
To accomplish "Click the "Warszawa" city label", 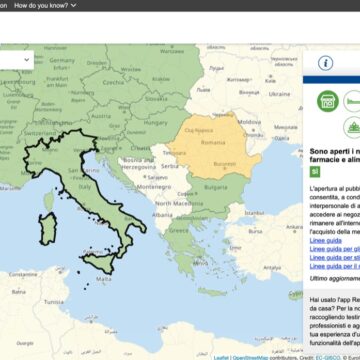I will coord(172,51).
